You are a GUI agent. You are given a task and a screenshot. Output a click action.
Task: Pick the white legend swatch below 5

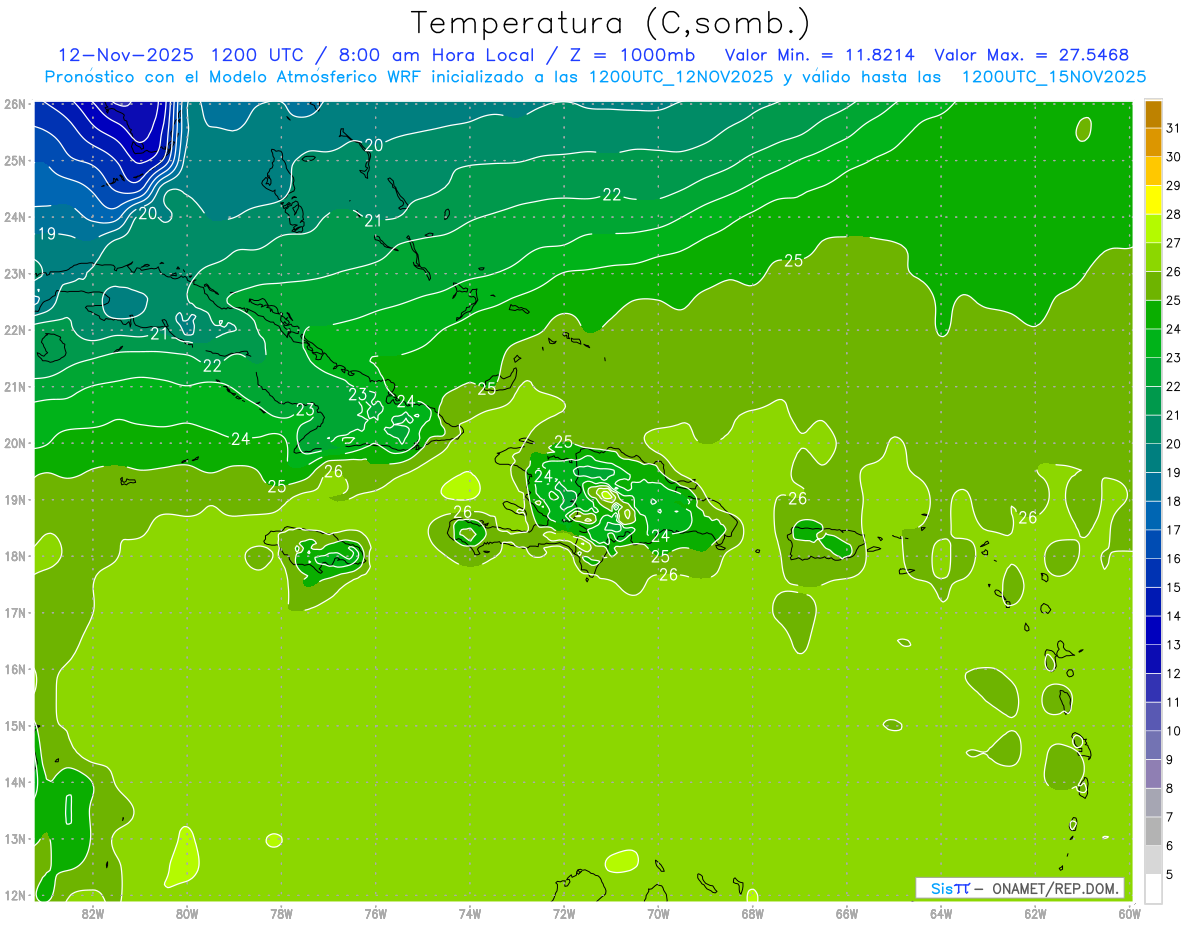click(x=1153, y=887)
